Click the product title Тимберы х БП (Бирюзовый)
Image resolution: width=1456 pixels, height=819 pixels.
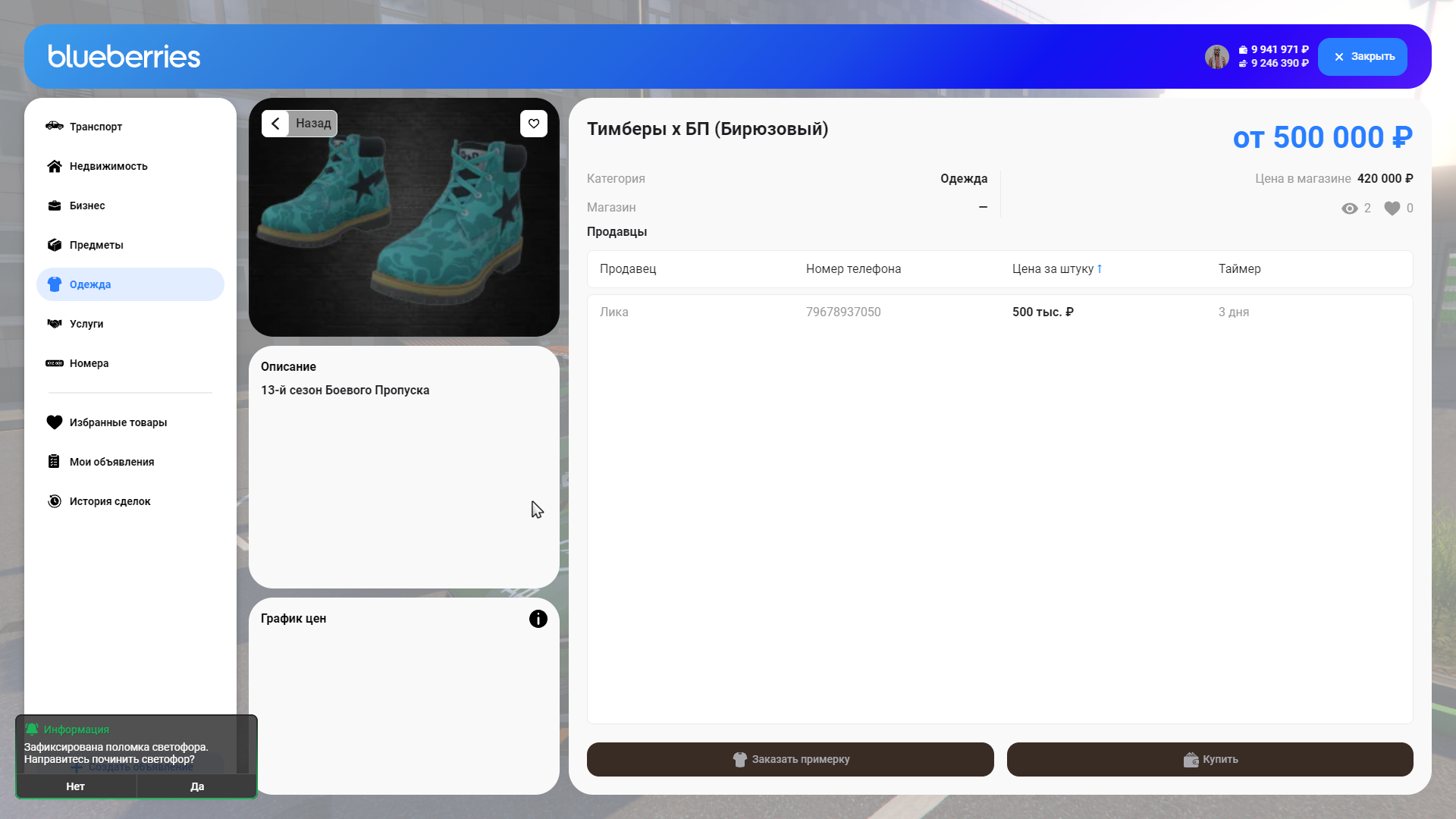[708, 129]
